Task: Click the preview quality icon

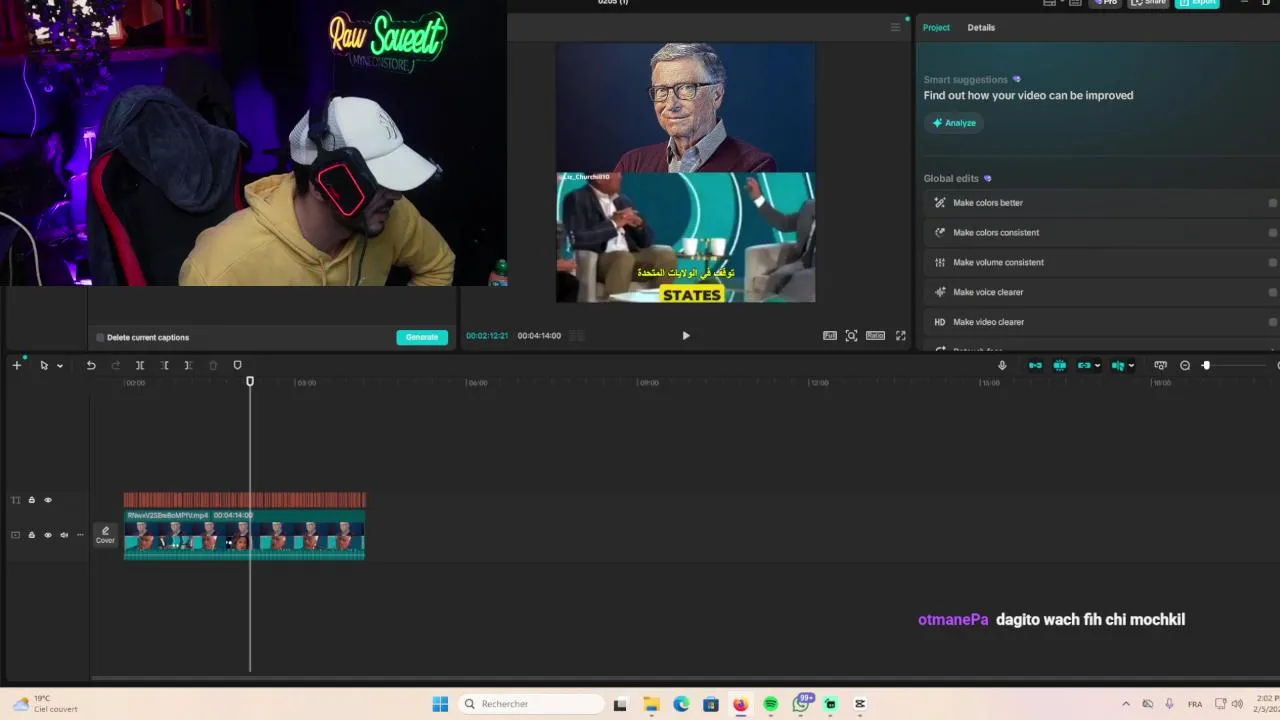Action: pos(830,336)
